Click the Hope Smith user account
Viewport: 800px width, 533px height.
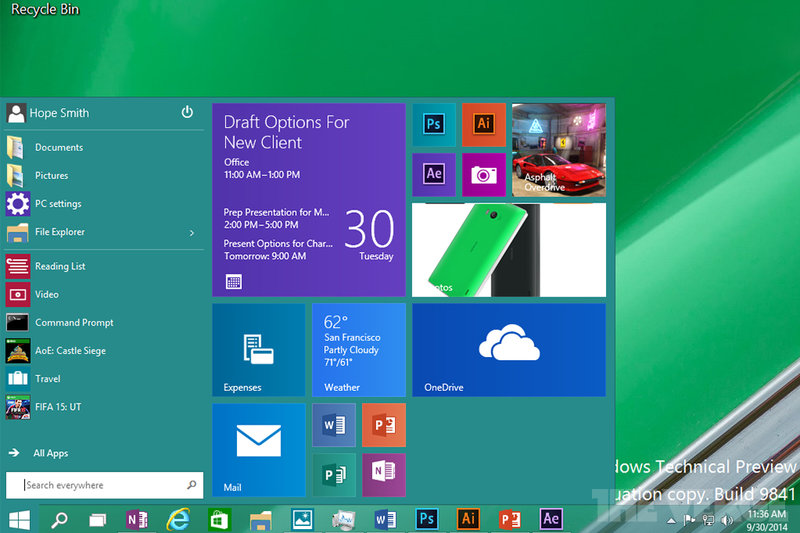[48, 113]
